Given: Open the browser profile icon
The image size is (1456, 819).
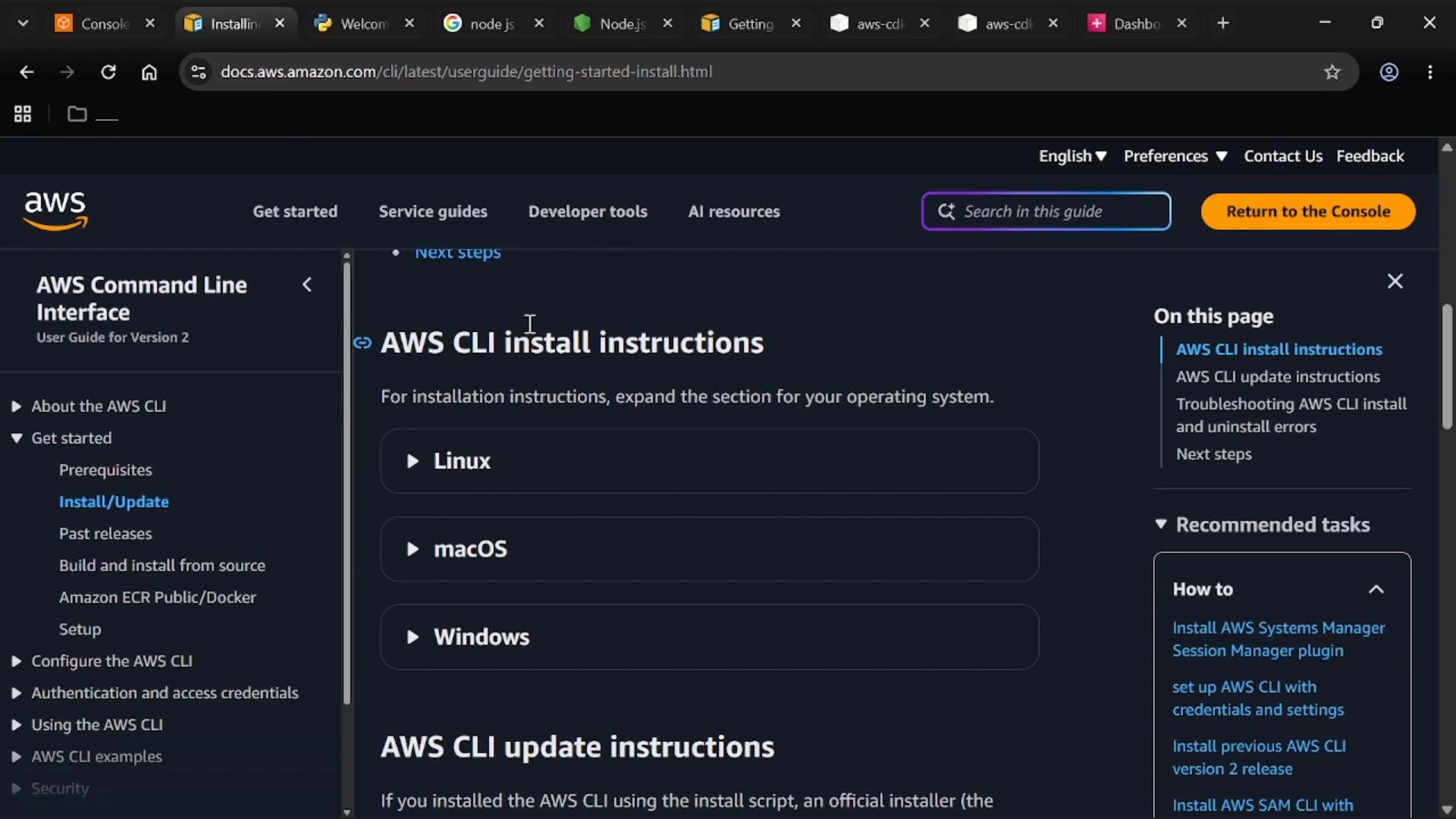Looking at the screenshot, I should pos(1389,72).
